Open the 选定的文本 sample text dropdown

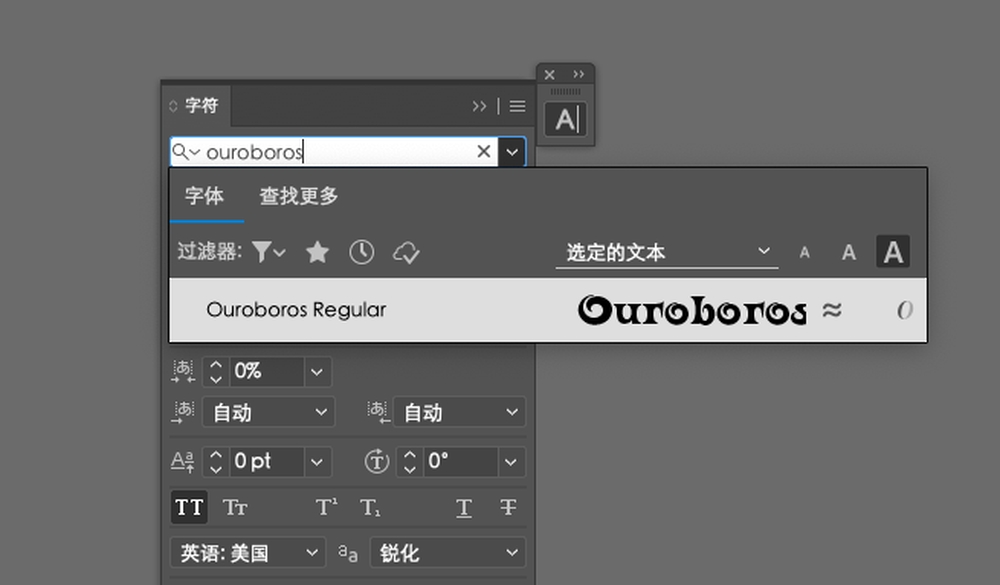tap(667, 252)
